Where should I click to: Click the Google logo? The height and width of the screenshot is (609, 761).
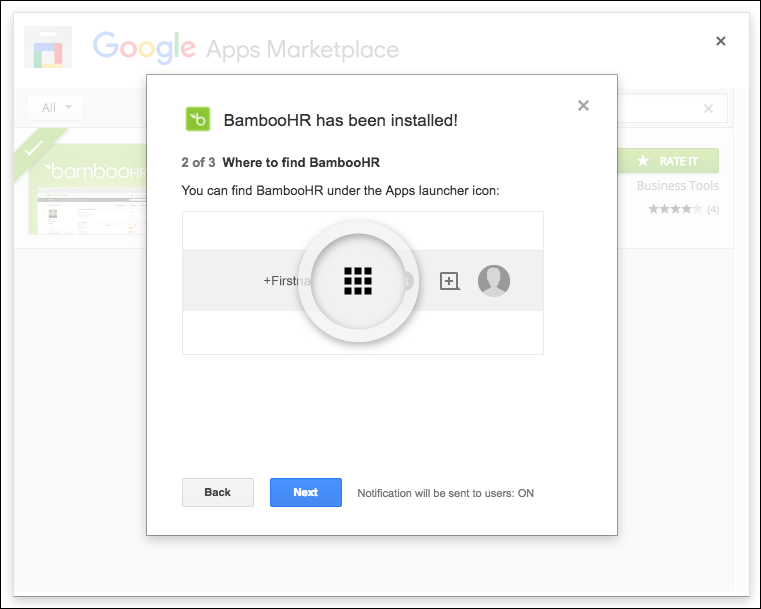coord(144,47)
